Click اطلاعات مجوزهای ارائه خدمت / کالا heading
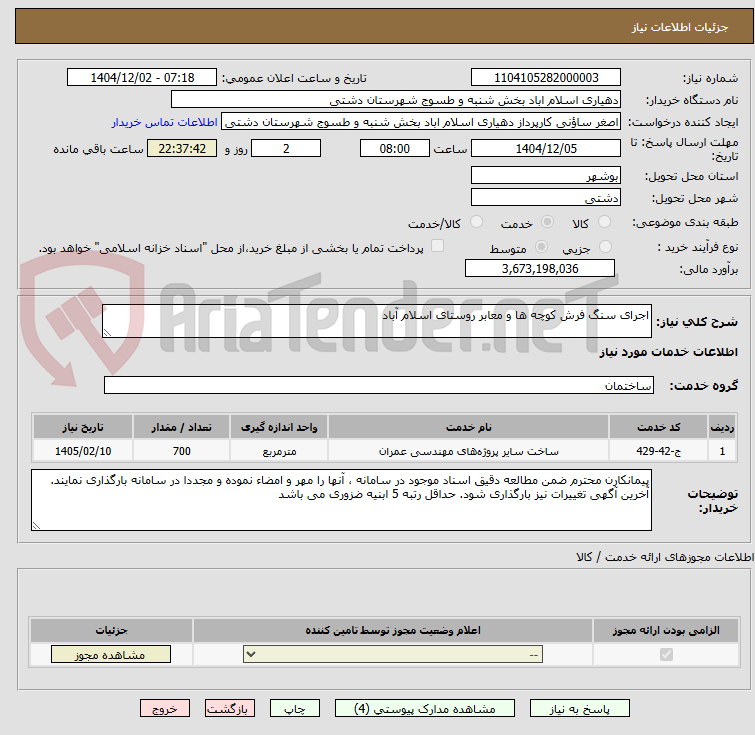Screen dimensions: 755x735 click(x=665, y=557)
